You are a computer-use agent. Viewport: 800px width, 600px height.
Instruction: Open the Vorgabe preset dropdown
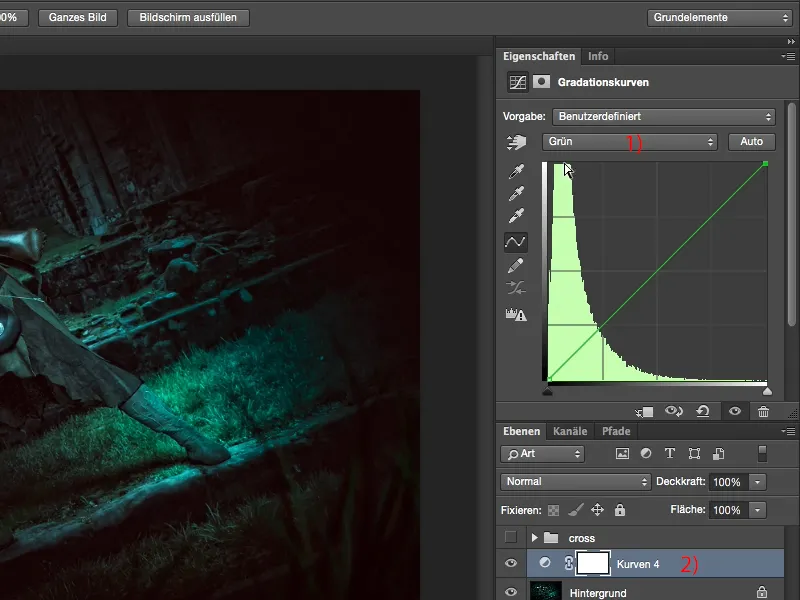(x=664, y=116)
